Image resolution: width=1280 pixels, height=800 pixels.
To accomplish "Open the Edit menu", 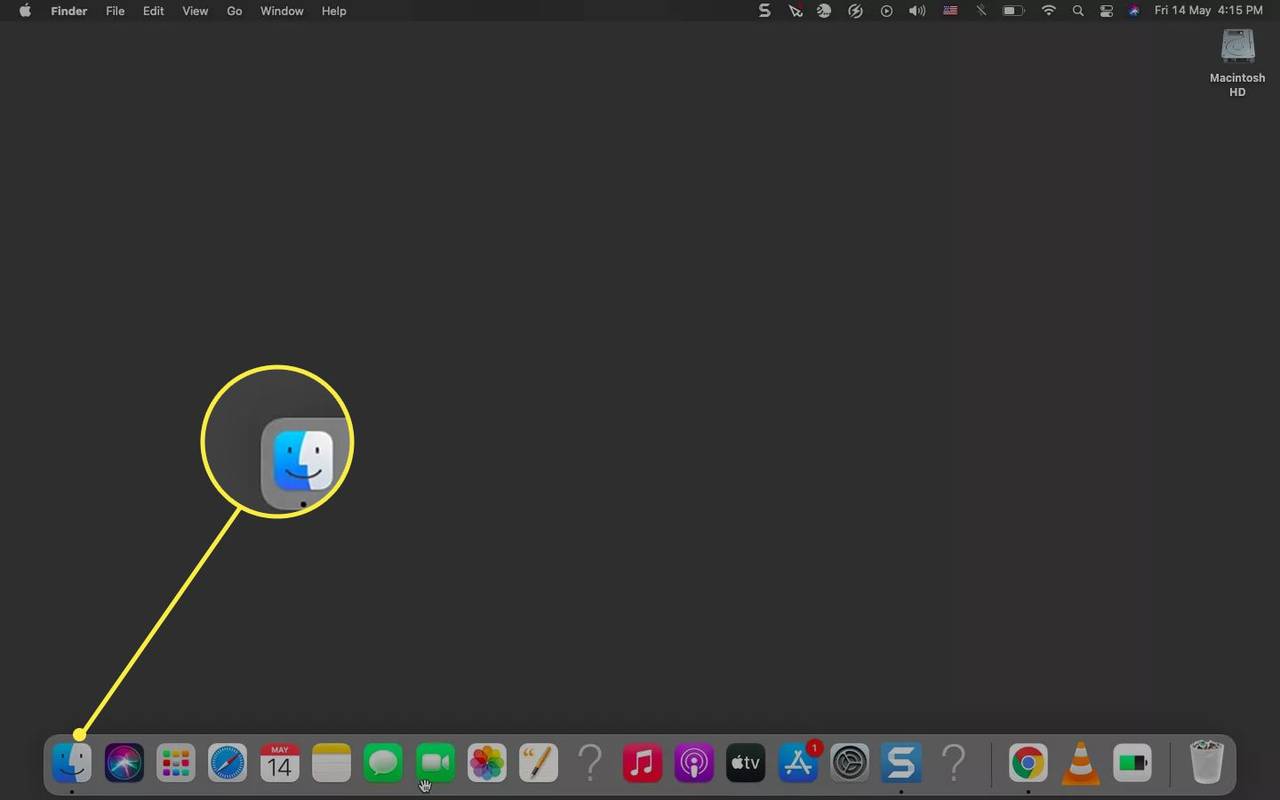I will tap(153, 11).
